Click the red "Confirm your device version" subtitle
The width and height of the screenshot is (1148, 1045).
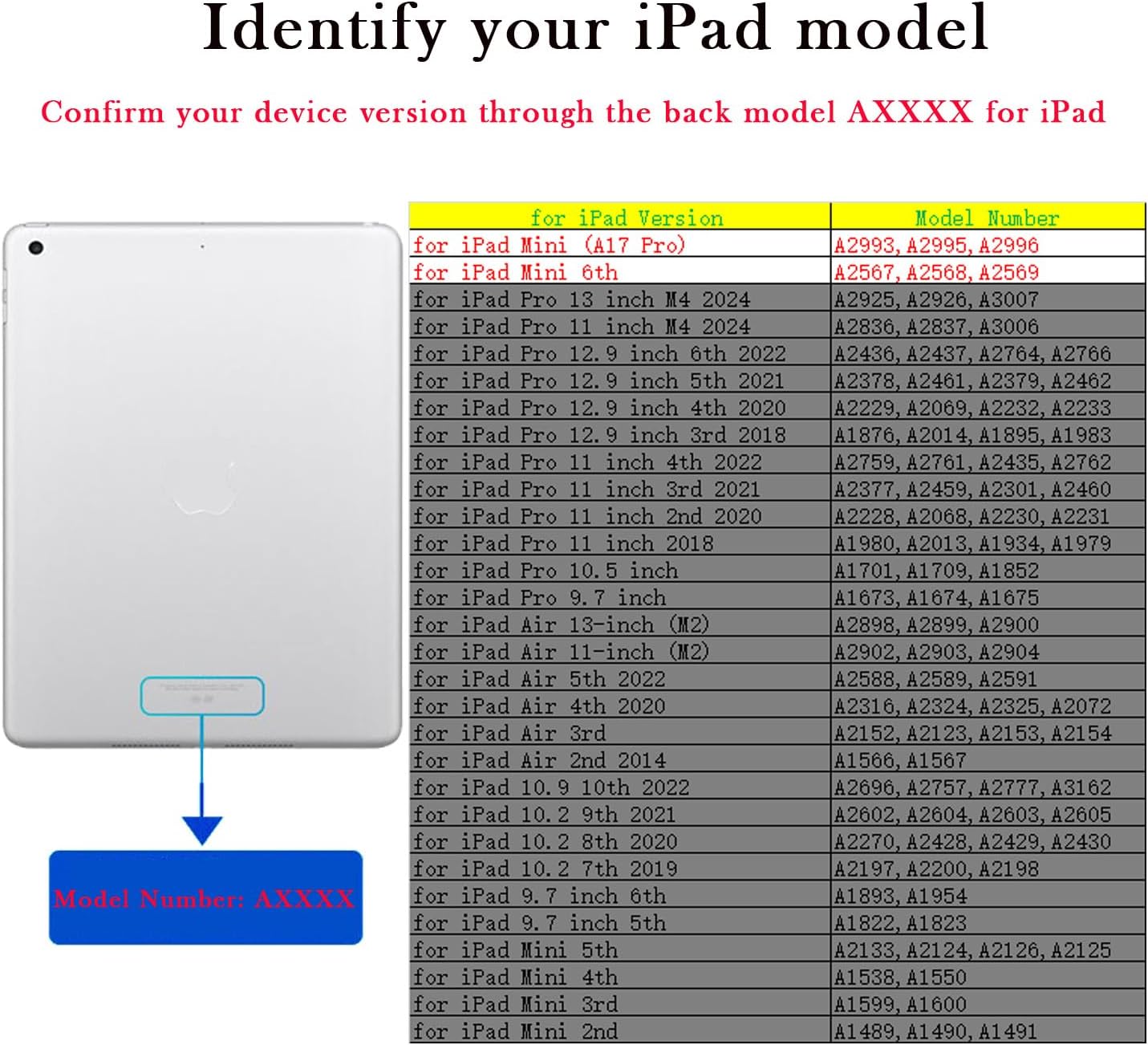click(x=574, y=112)
